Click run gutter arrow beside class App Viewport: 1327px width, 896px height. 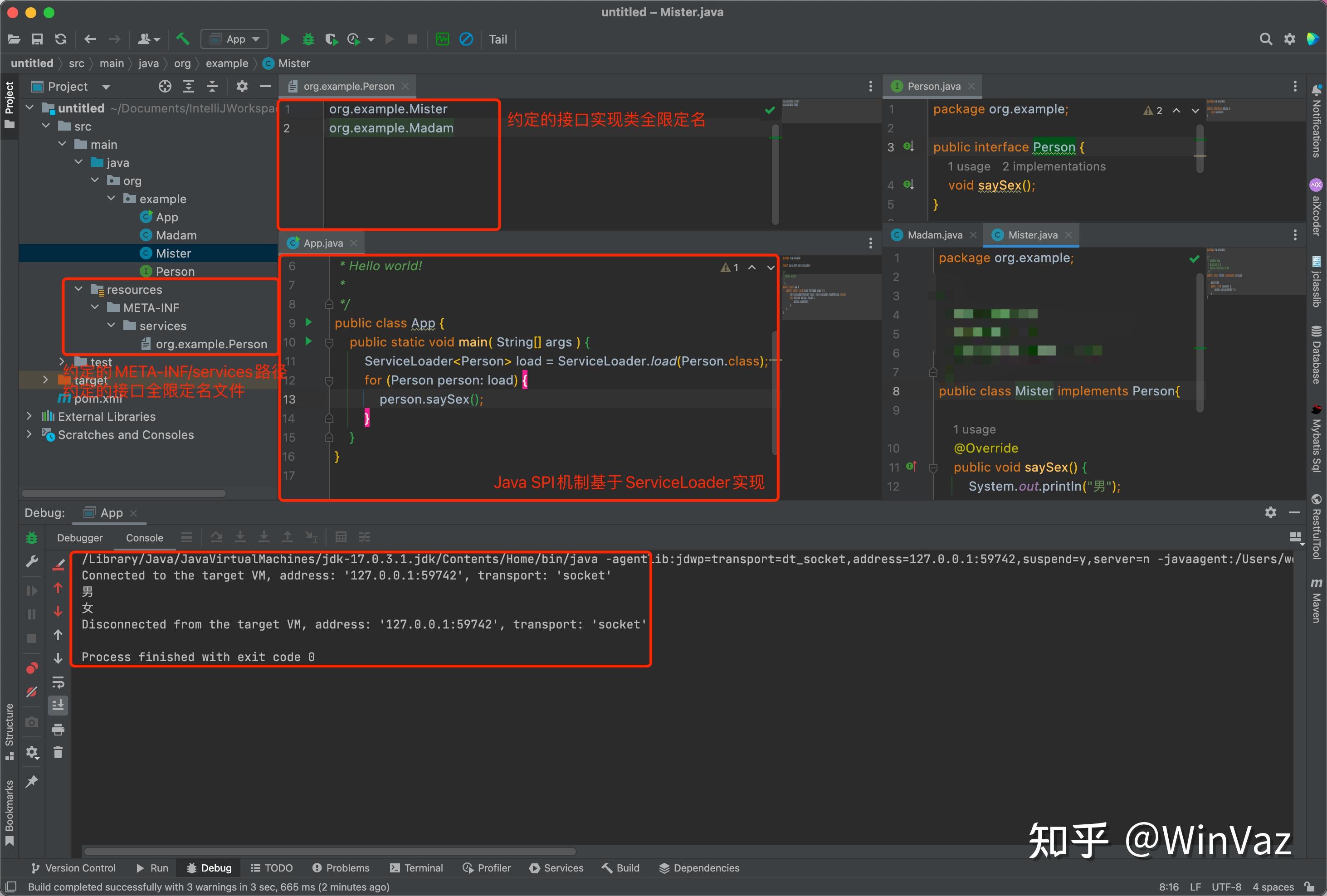tap(309, 323)
